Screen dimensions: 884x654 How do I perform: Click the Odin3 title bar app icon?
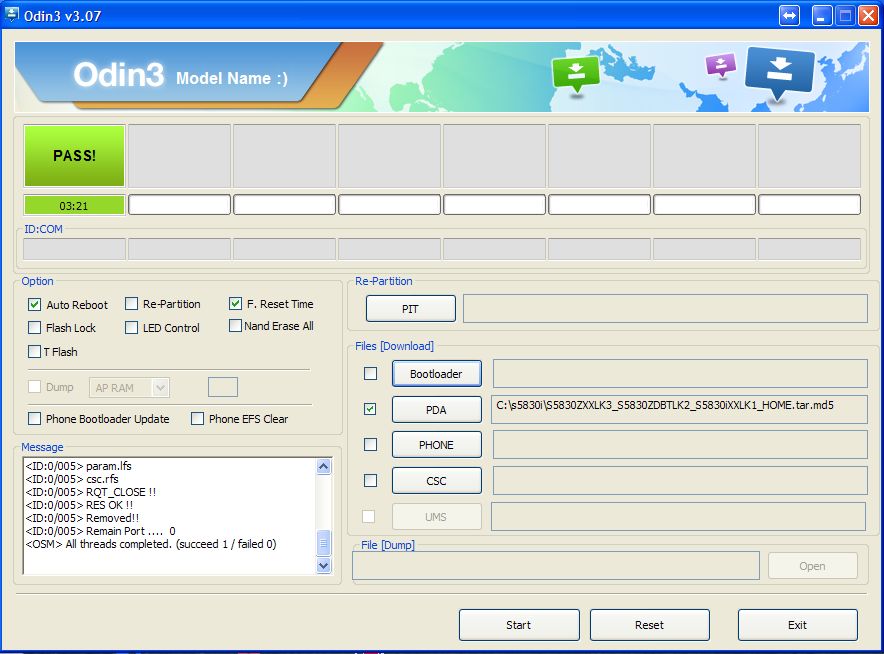[12, 14]
